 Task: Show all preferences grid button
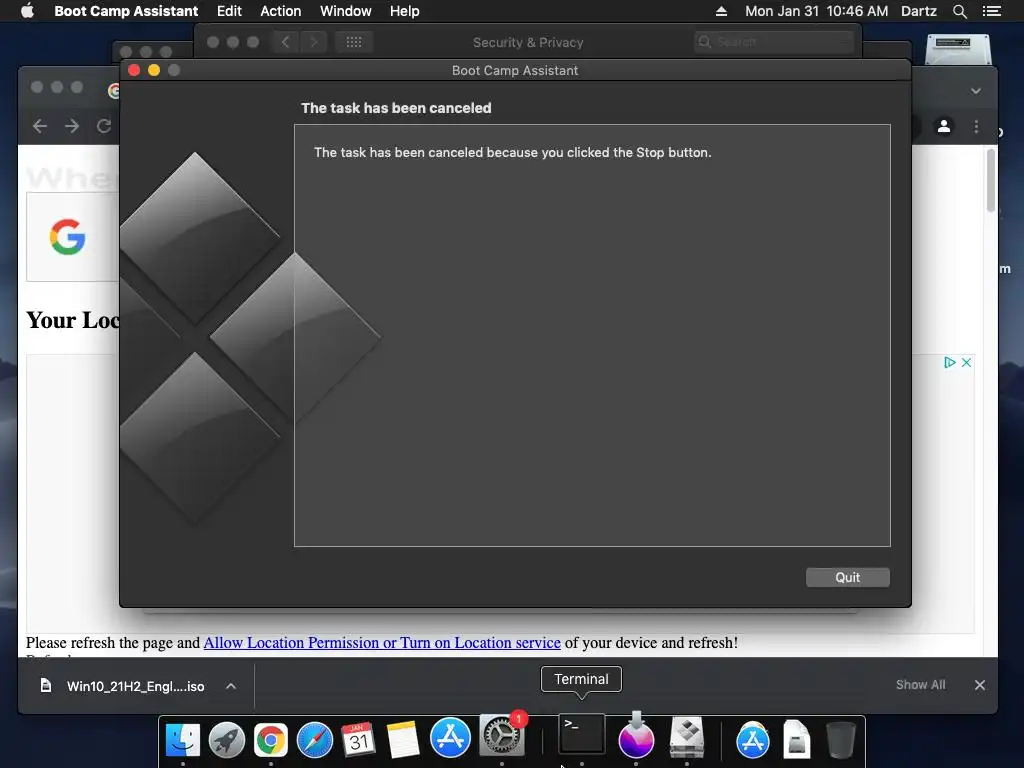click(x=354, y=42)
